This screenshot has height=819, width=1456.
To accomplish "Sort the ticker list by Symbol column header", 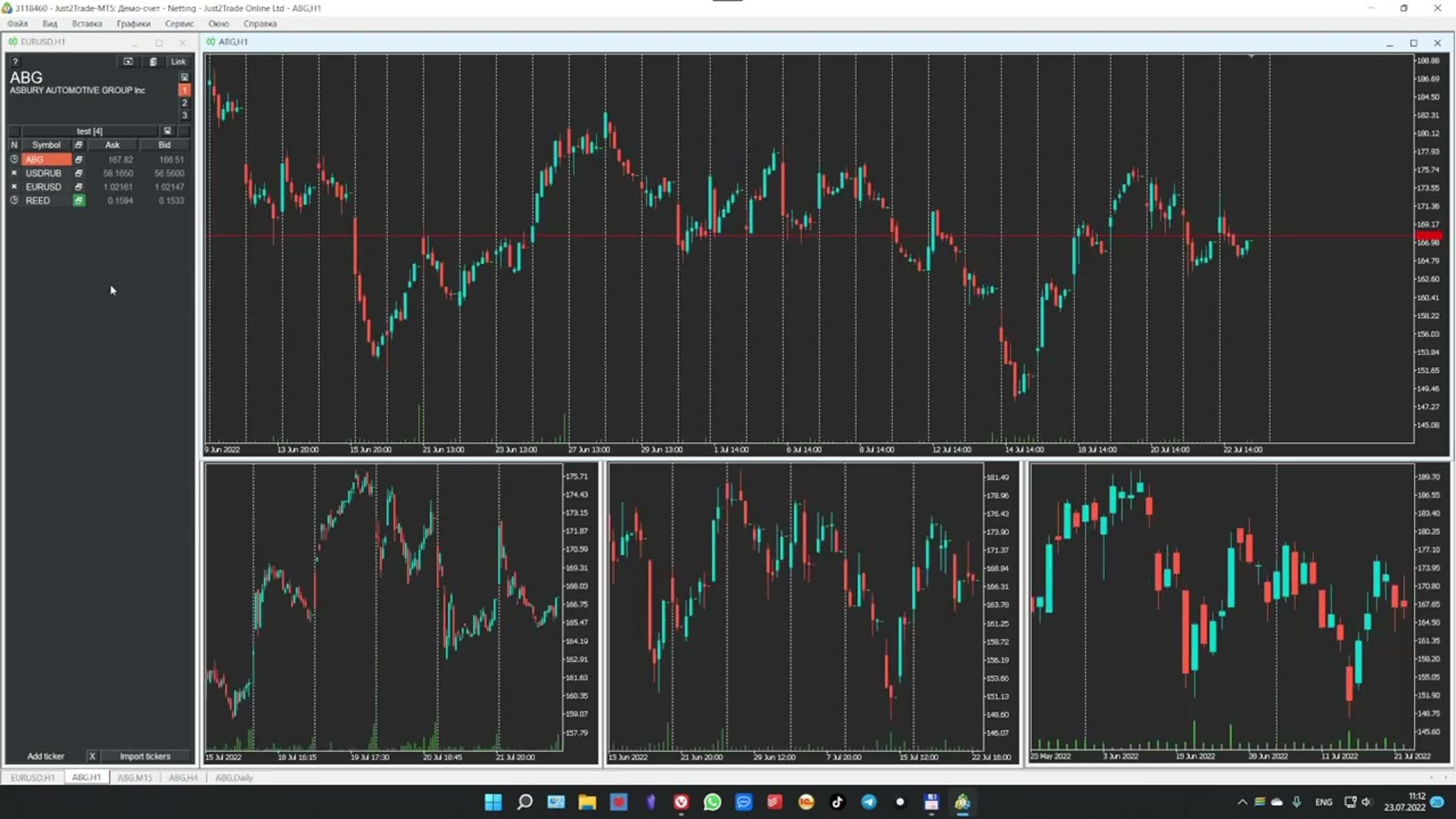I will (x=46, y=145).
